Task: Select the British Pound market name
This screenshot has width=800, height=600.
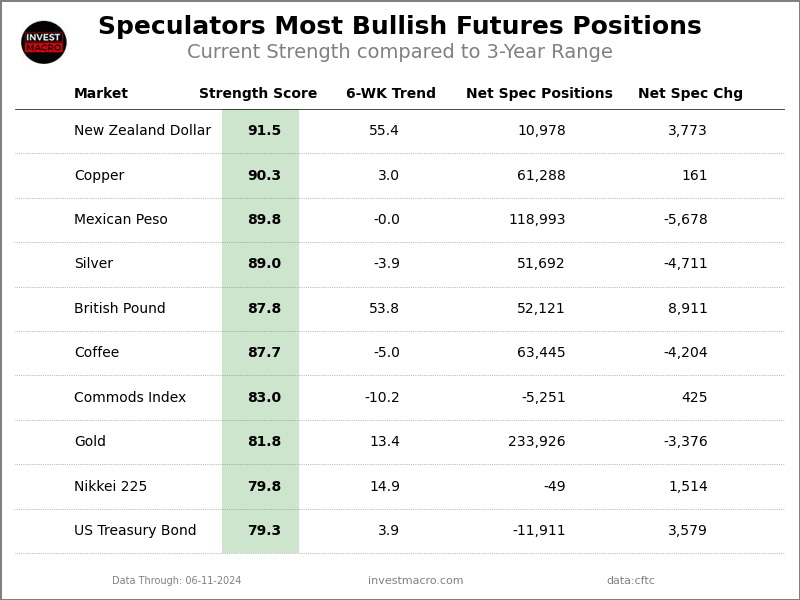Action: click(x=120, y=309)
